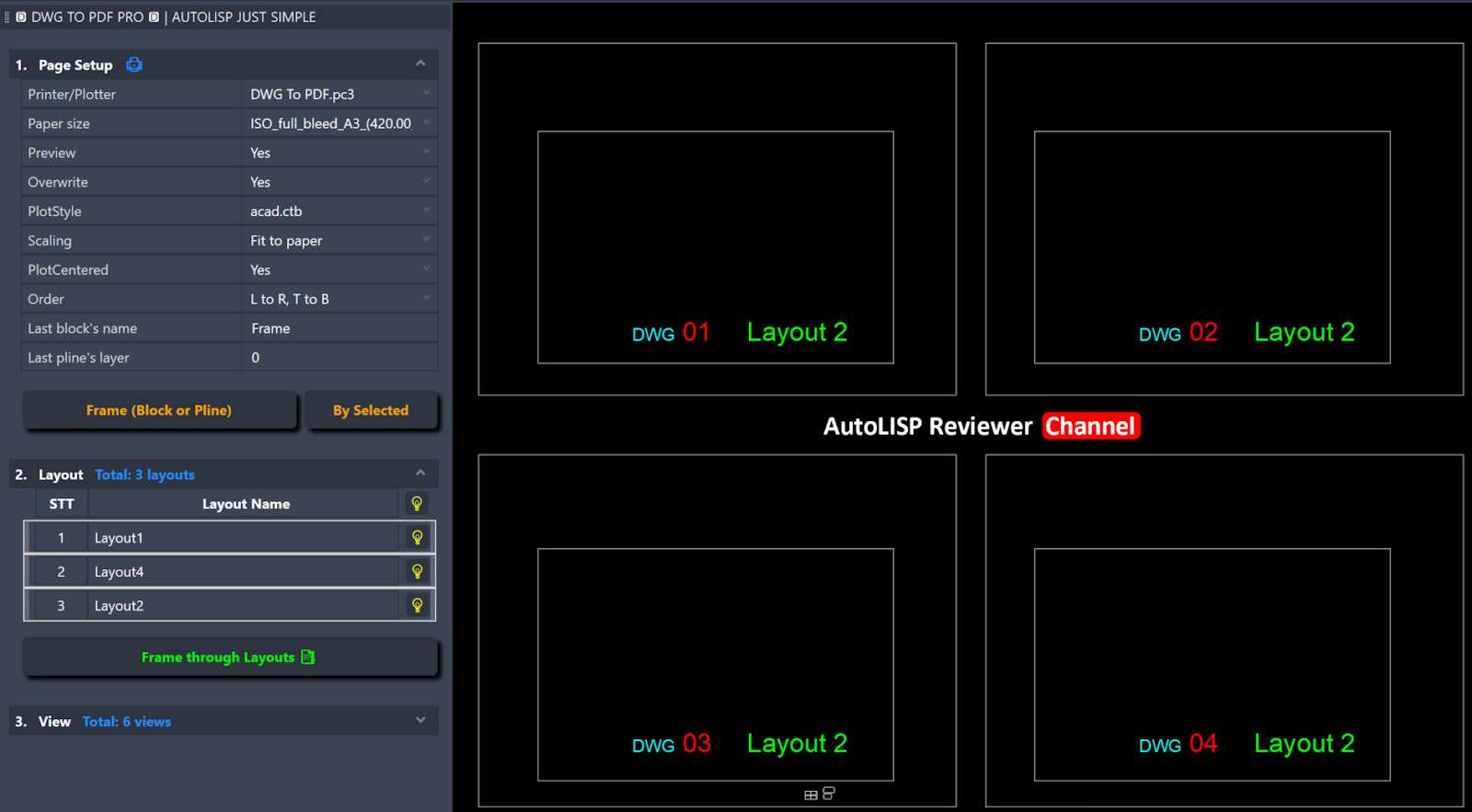Click the red Channel badge
Viewport: 1472px width, 812px height.
pyautogui.click(x=1091, y=426)
